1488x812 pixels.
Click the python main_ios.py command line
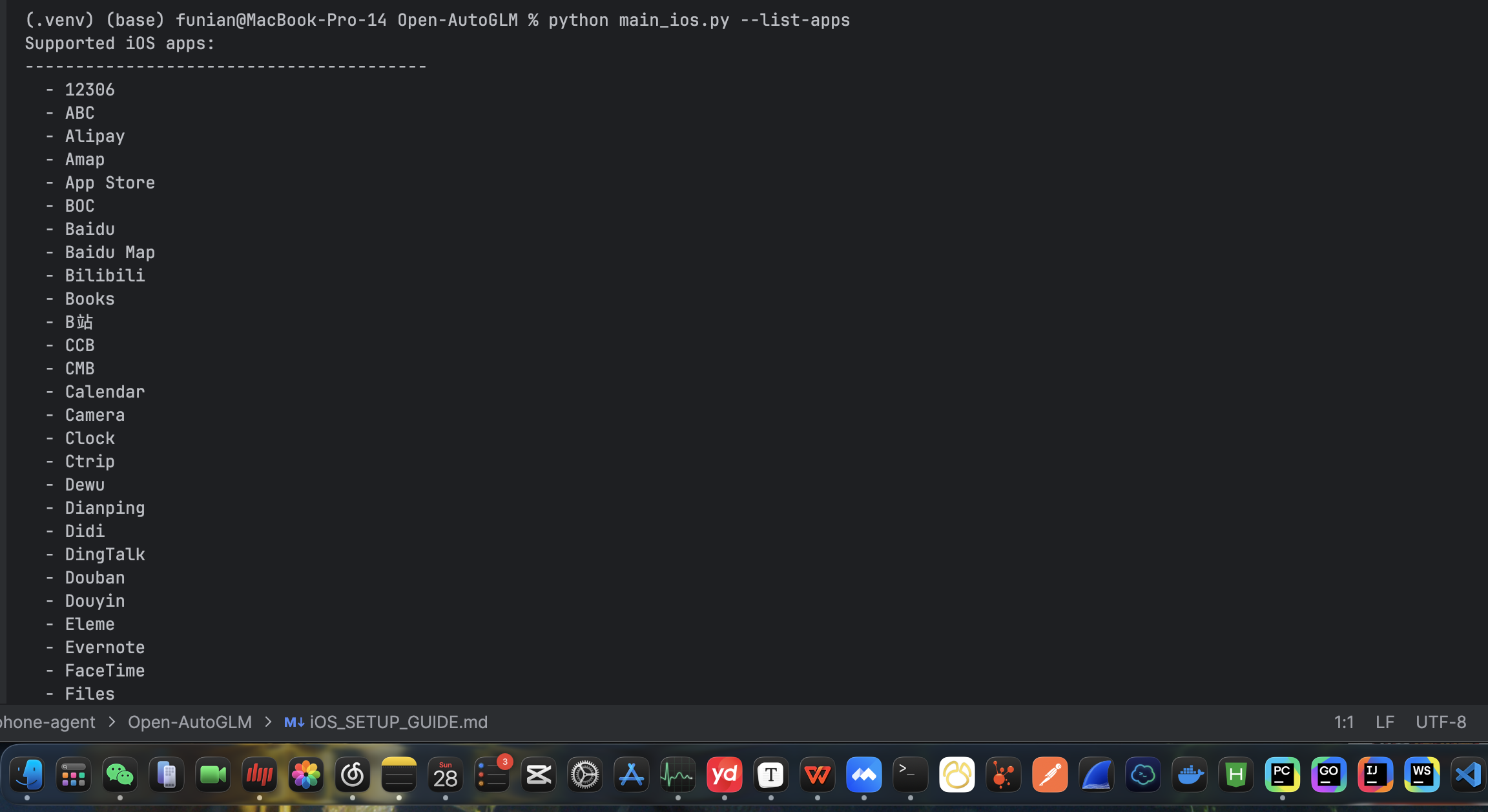coord(699,20)
